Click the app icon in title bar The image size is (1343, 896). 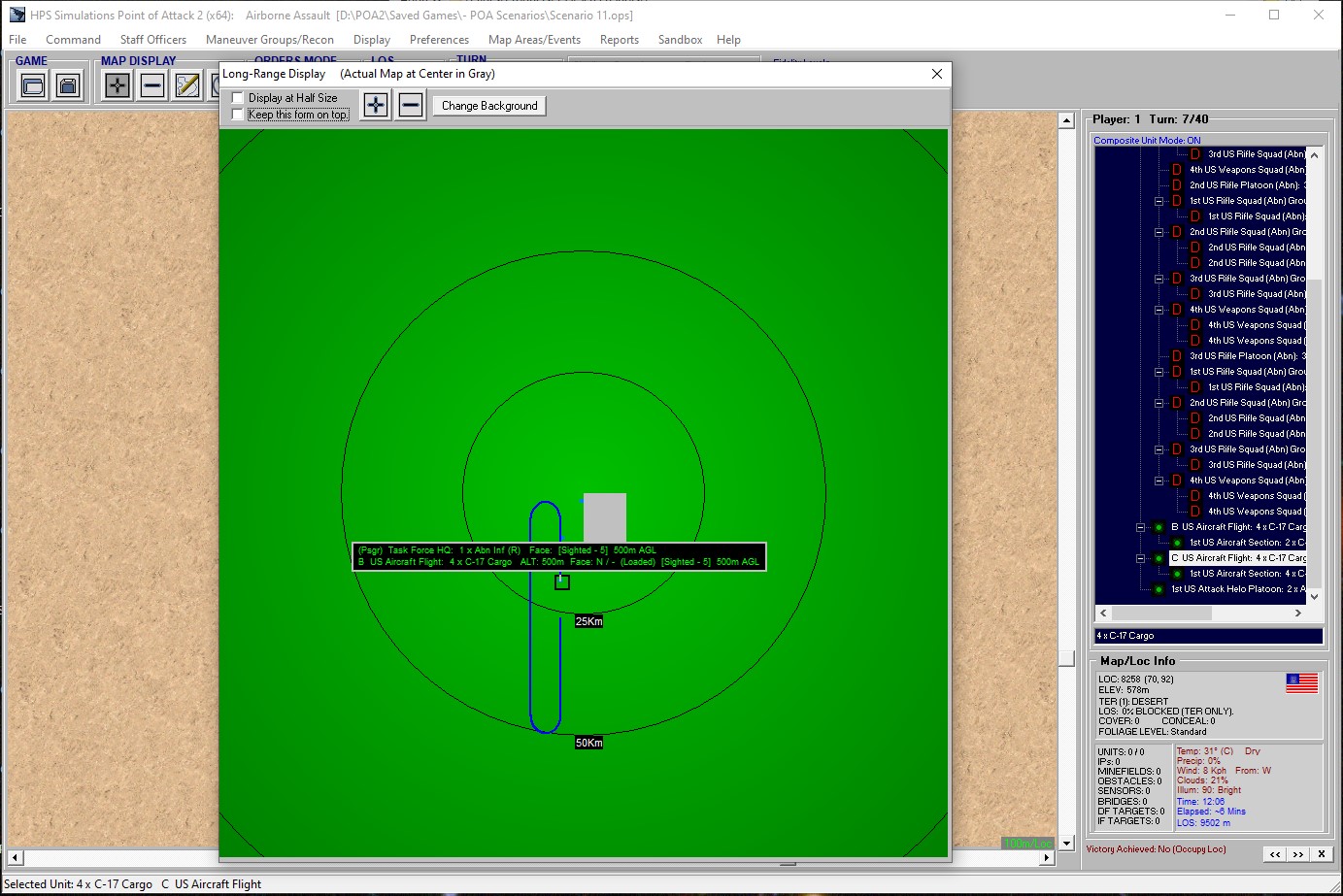click(x=17, y=15)
